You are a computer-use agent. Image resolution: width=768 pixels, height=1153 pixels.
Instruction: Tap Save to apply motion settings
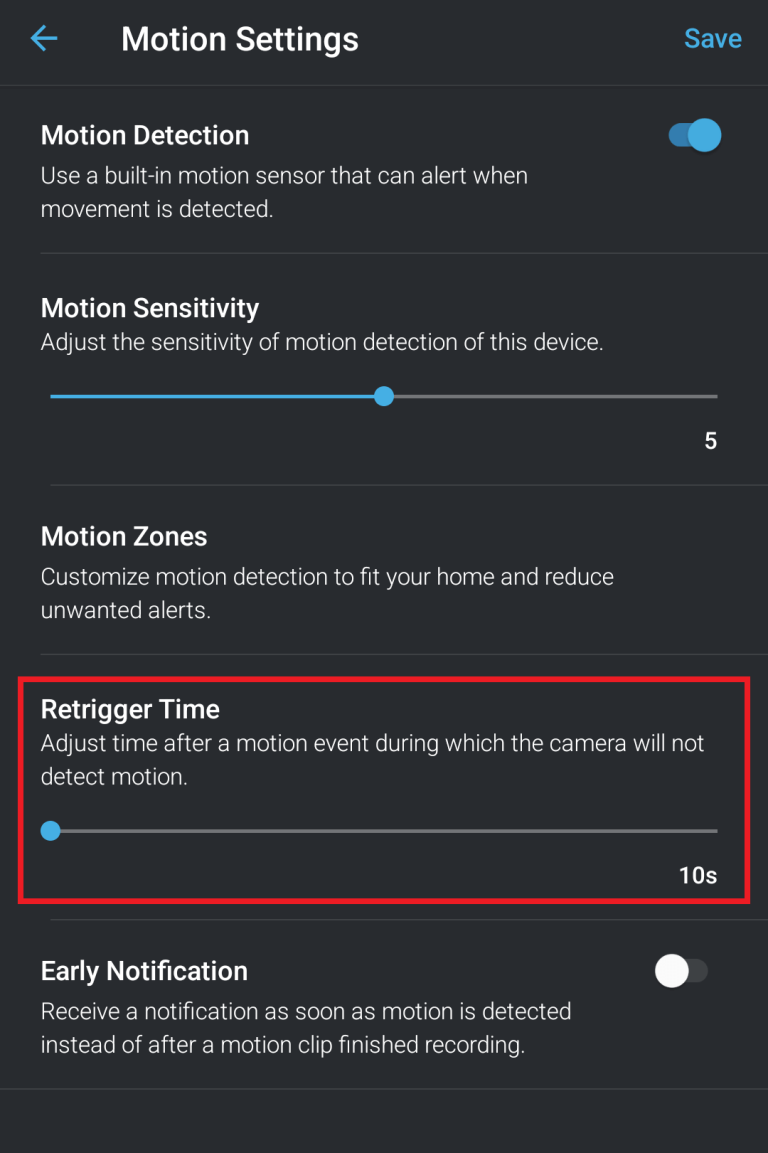click(712, 38)
